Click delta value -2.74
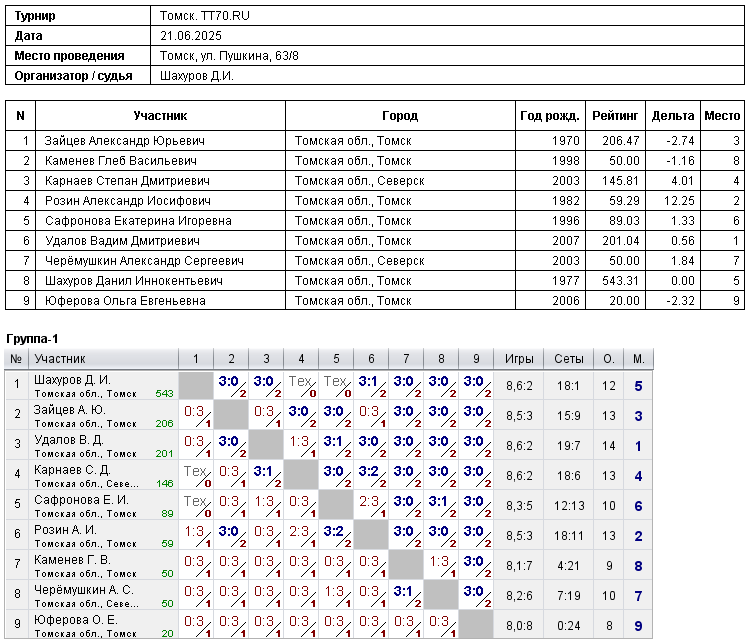The width and height of the screenshot is (750, 644). pos(680,141)
